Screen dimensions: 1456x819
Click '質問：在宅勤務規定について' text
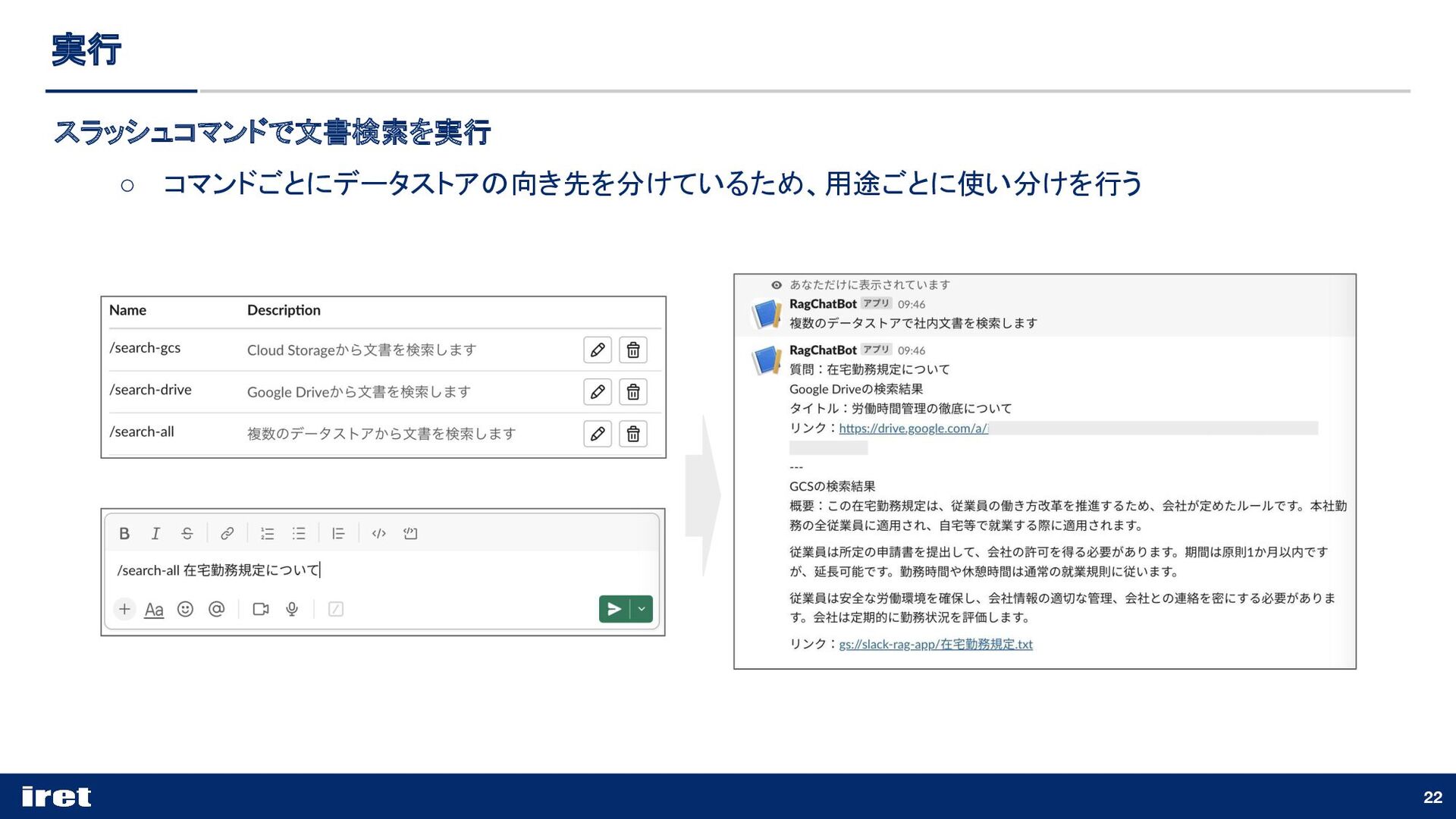click(x=869, y=369)
